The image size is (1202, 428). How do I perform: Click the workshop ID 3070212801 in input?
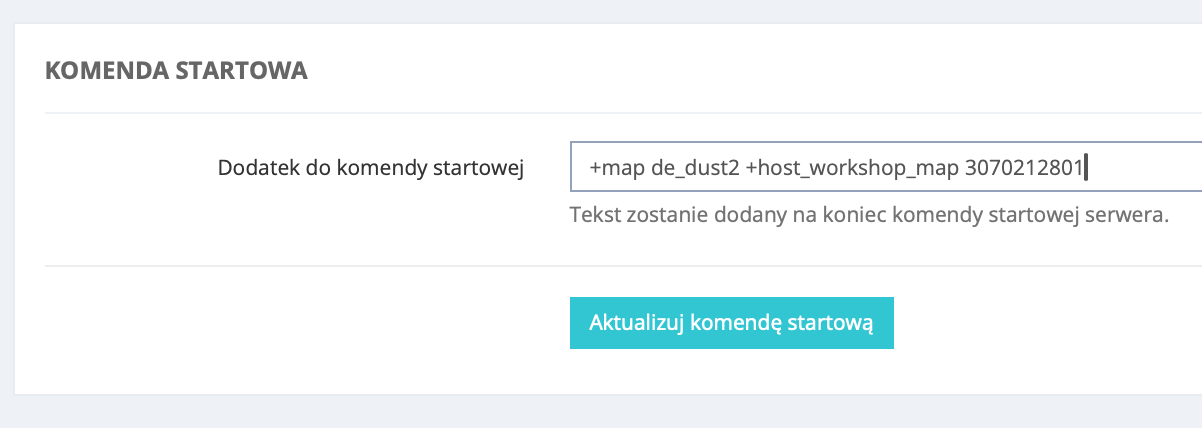point(1023,168)
